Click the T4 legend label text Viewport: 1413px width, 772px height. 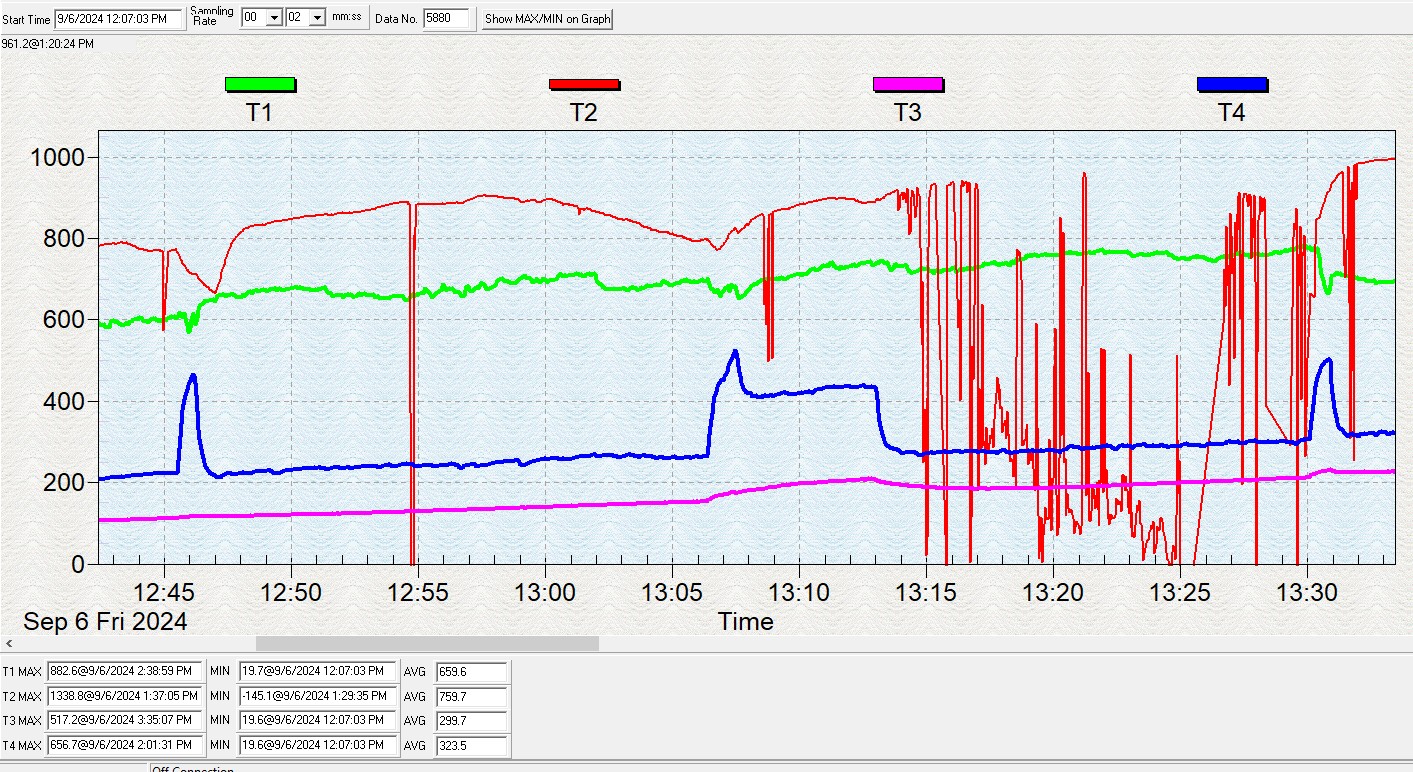coord(1231,113)
